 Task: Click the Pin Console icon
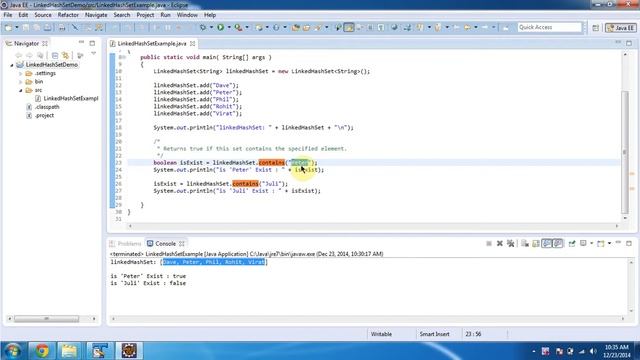[x=572, y=244]
